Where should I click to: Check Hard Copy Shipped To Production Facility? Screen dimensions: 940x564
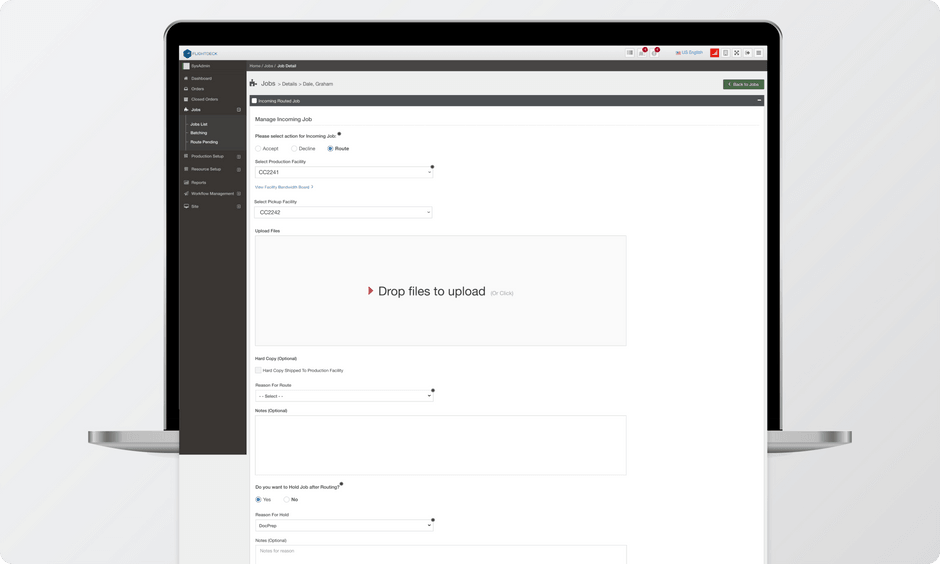click(x=258, y=370)
